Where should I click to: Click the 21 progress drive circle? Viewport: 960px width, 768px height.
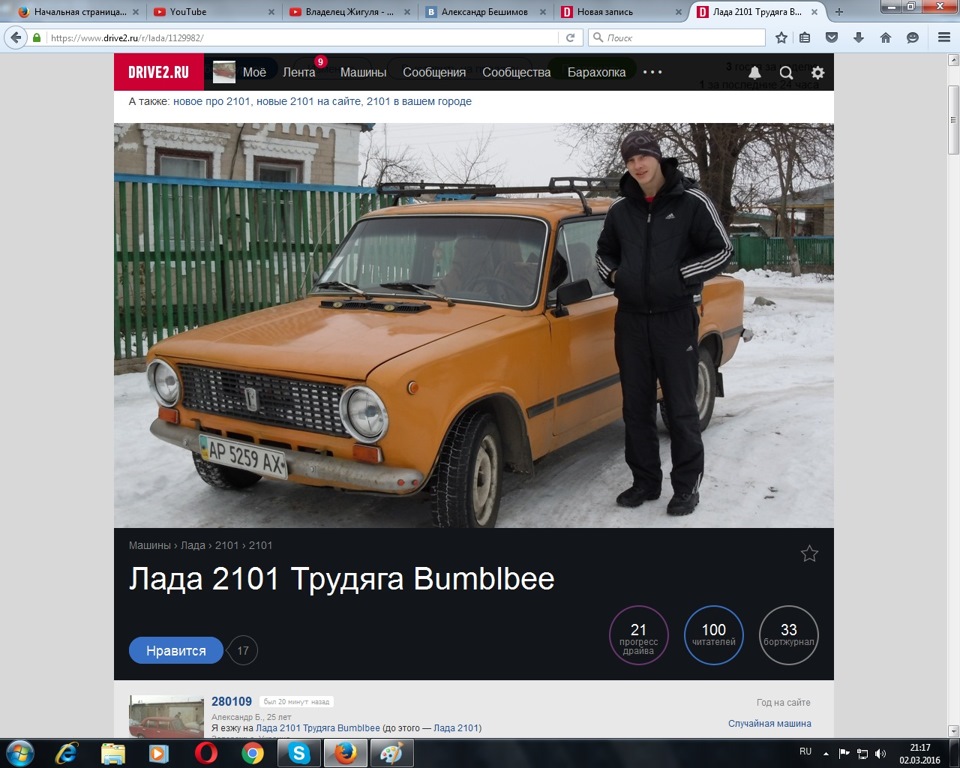click(639, 635)
